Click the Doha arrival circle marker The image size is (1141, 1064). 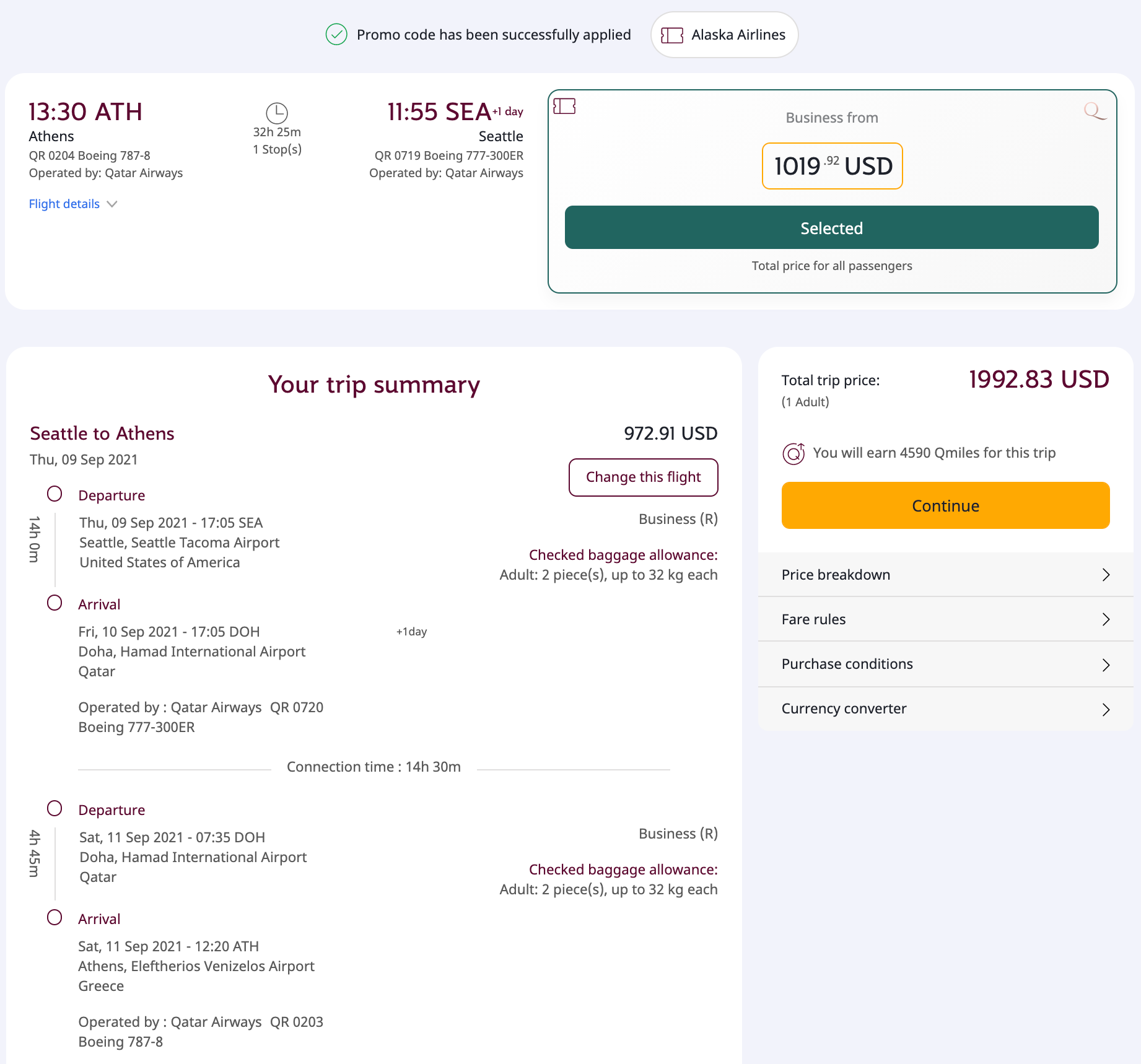click(x=55, y=603)
